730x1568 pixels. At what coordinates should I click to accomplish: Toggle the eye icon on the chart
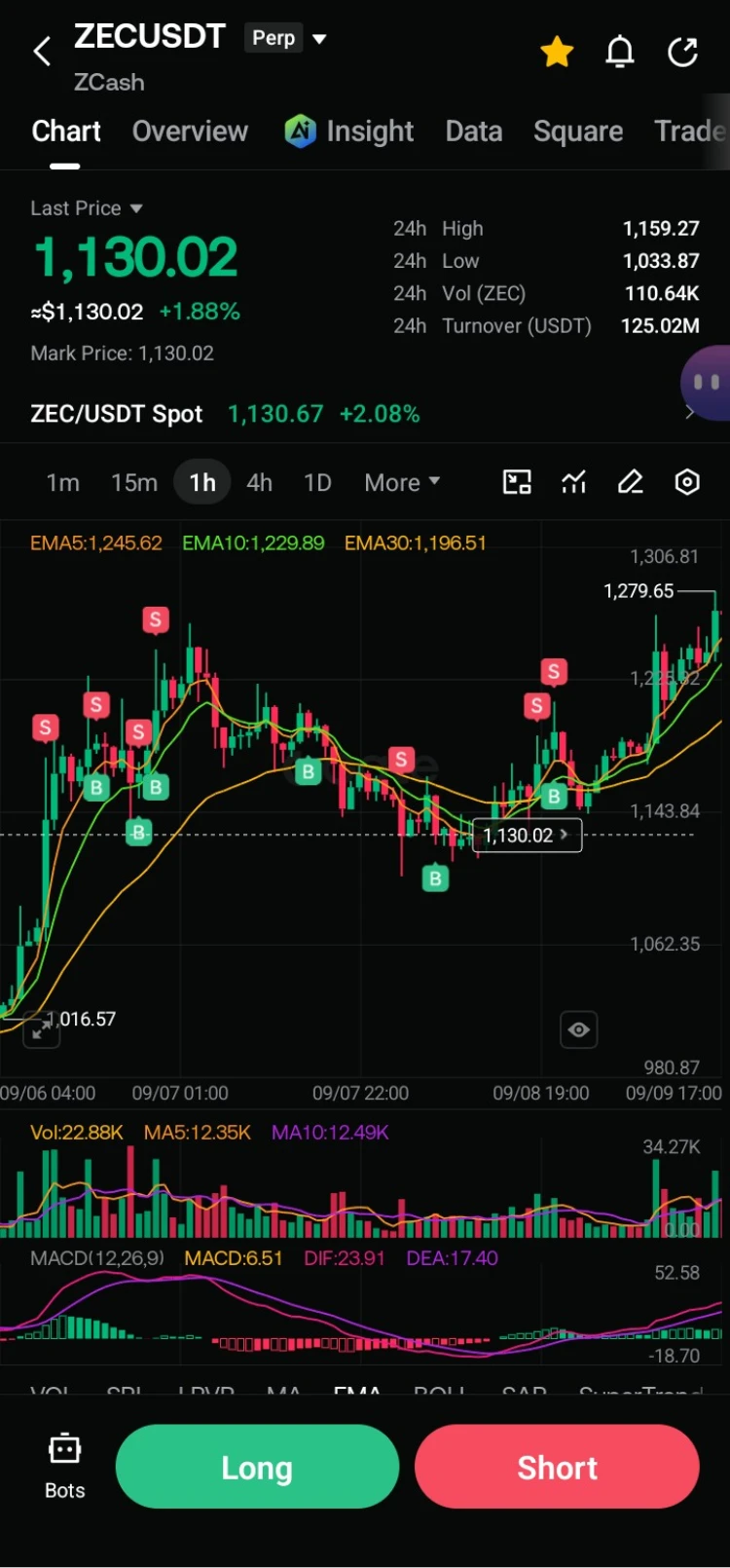pyautogui.click(x=579, y=1029)
